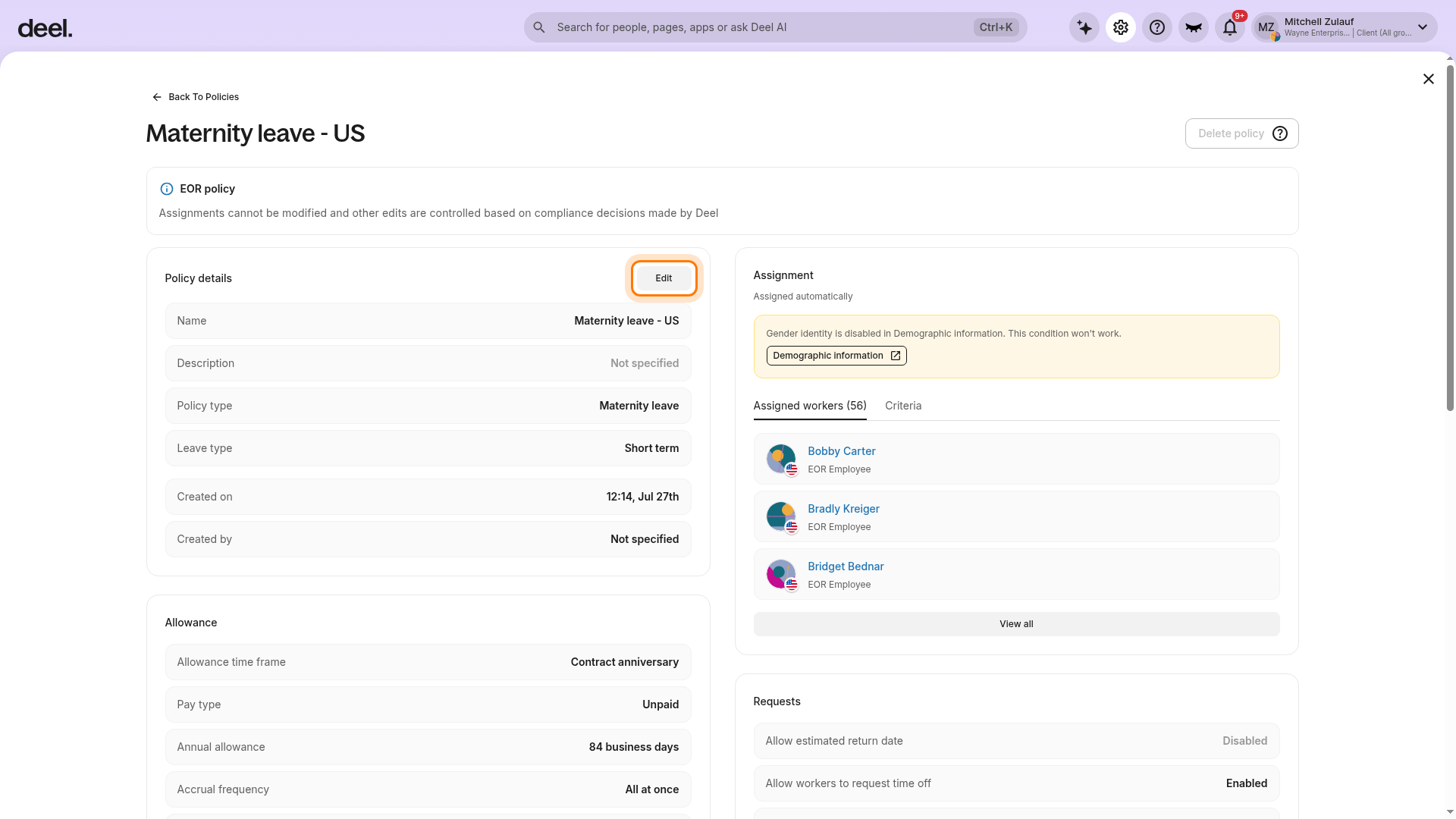Open the help question mark icon
1456x819 pixels.
[x=1157, y=28]
